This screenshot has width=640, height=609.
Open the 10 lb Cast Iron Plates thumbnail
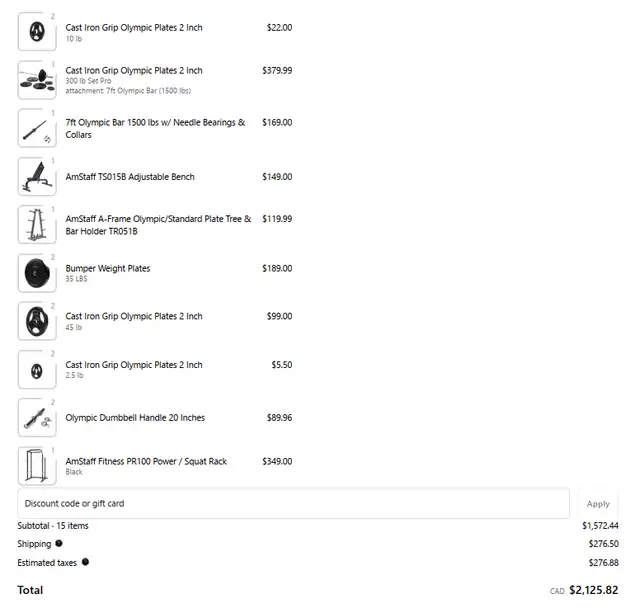(x=37, y=32)
